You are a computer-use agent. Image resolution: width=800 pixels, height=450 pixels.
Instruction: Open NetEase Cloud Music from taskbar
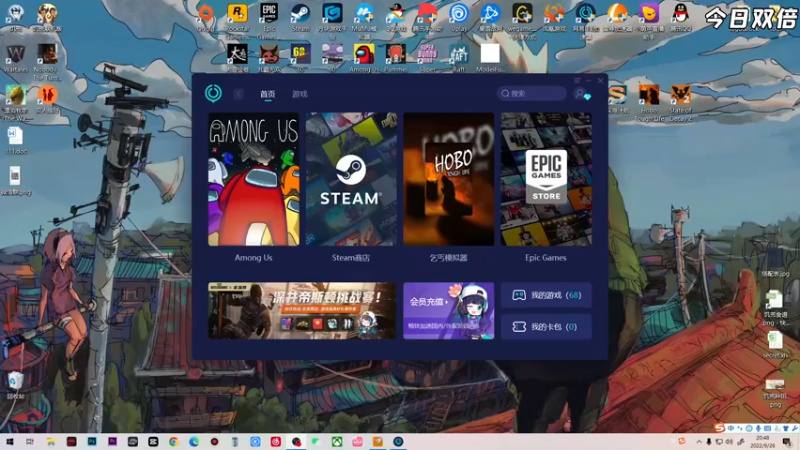coord(276,442)
